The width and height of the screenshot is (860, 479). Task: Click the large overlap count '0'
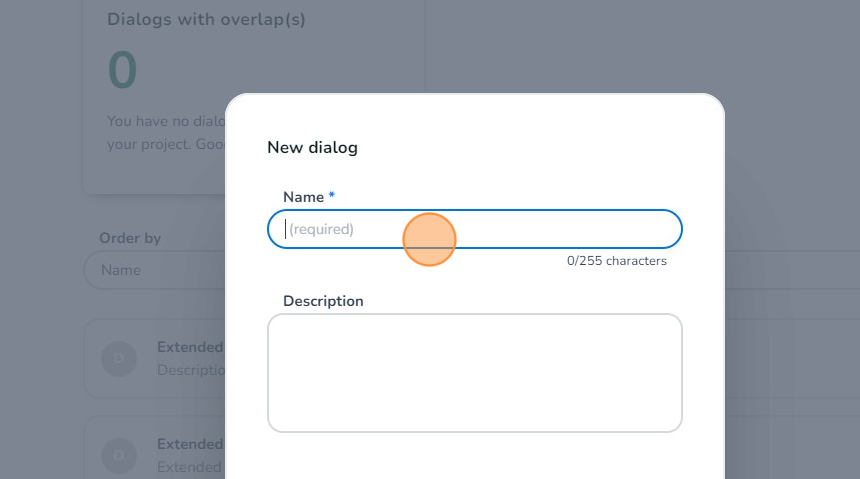pos(122,70)
